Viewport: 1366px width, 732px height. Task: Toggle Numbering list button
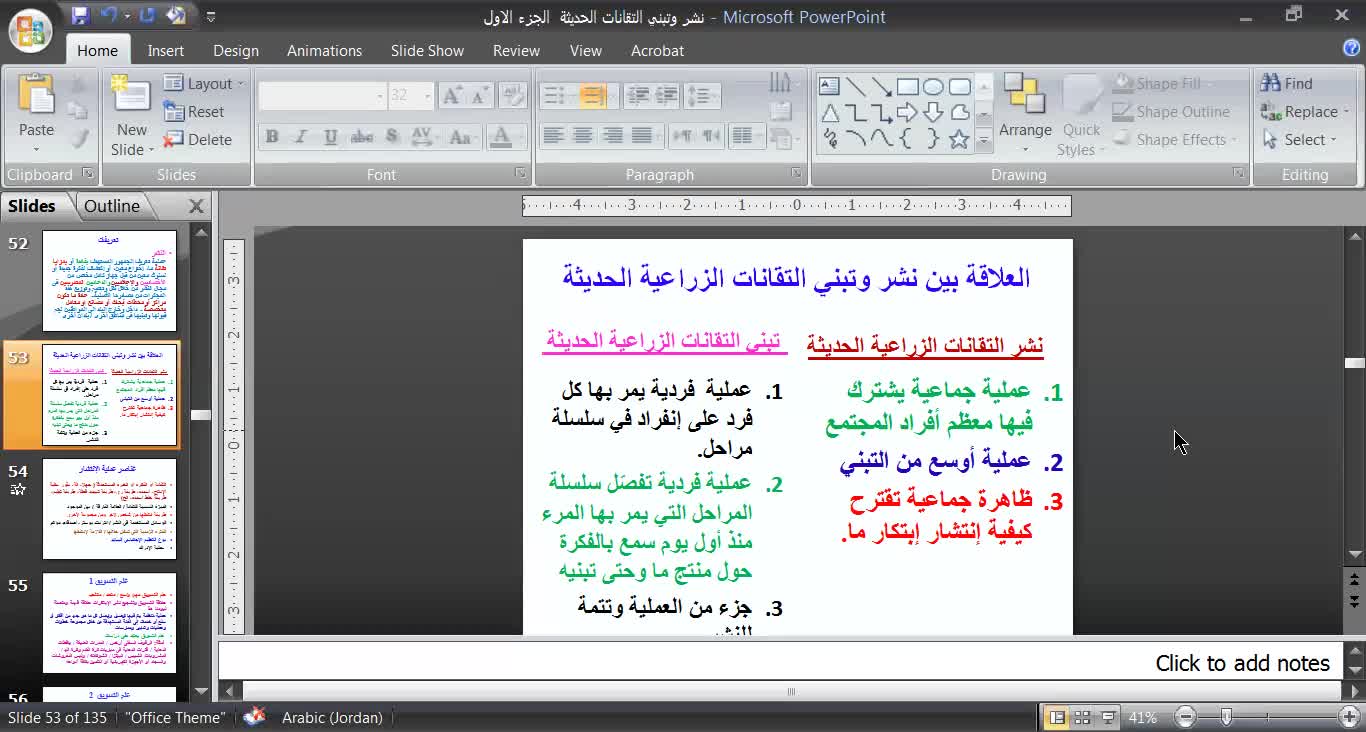click(596, 96)
